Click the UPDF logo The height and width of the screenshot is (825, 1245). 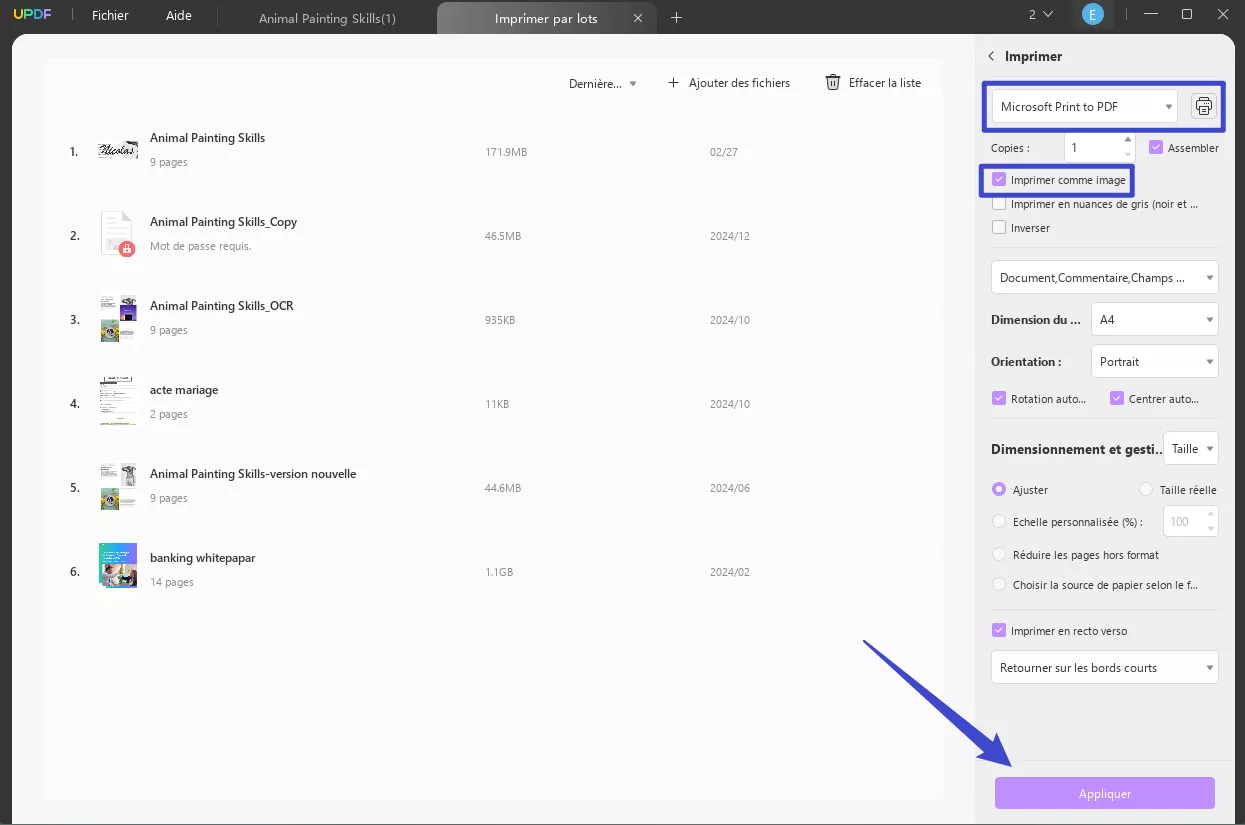click(x=32, y=15)
